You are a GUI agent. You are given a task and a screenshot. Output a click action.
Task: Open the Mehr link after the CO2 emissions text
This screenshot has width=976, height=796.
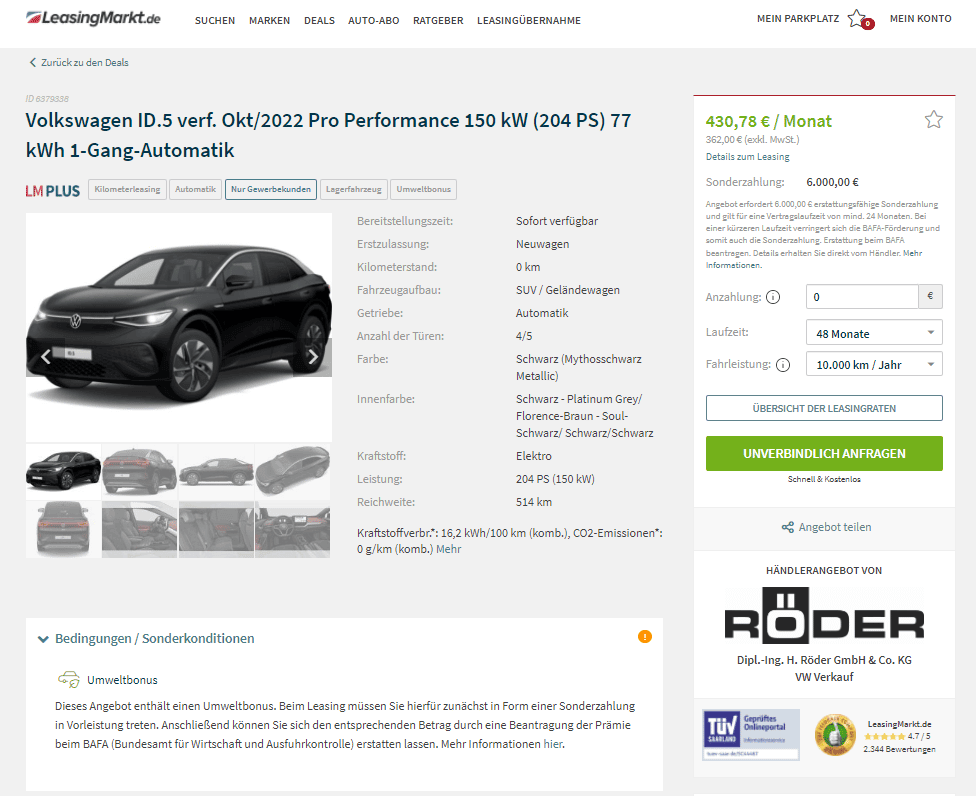449,549
